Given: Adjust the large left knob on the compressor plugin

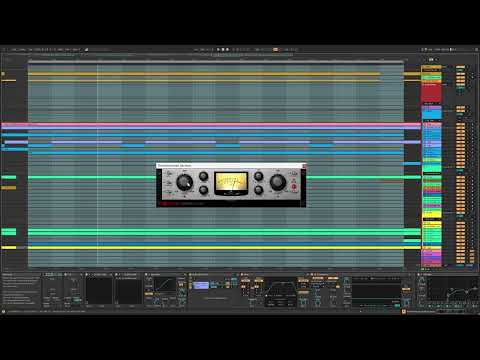Looking at the screenshot, I should [x=184, y=182].
